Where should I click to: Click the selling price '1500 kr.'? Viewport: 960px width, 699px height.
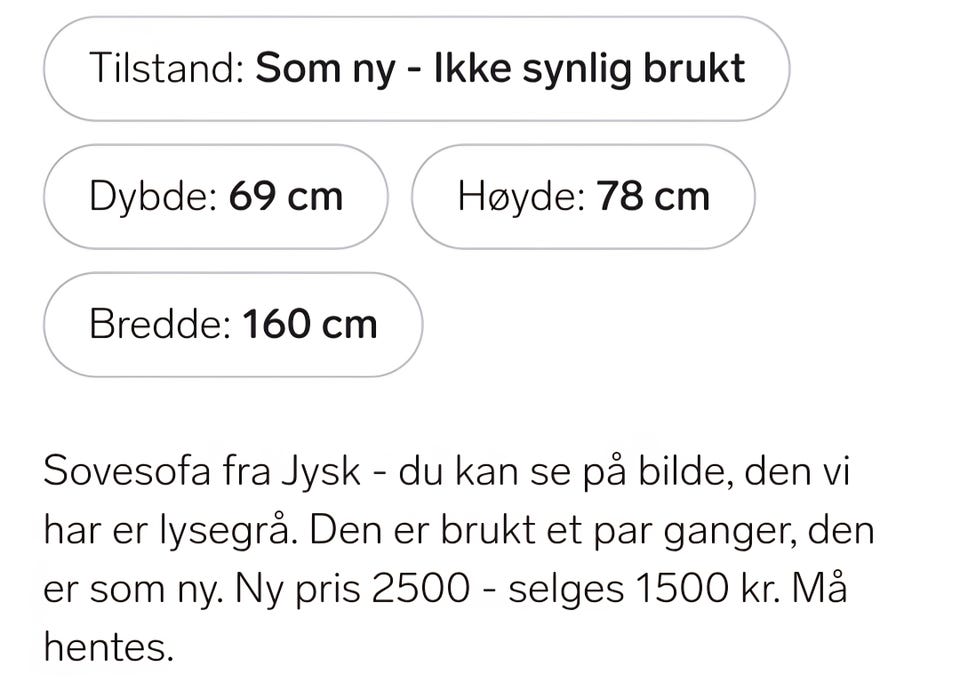708,589
